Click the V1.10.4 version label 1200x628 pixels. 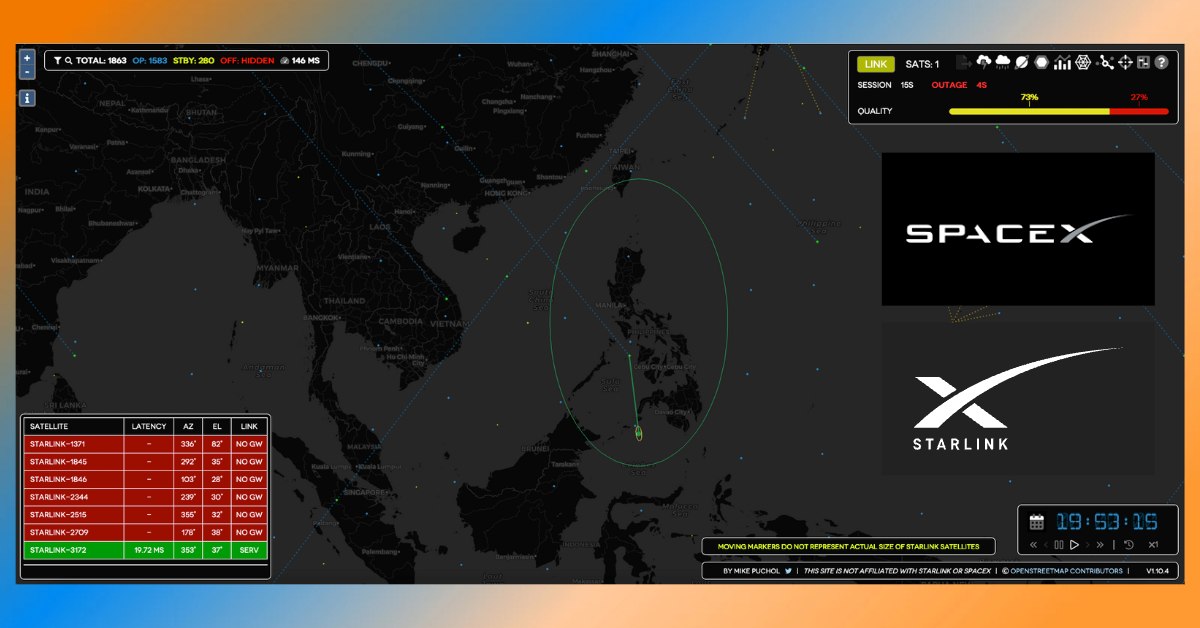(1158, 571)
